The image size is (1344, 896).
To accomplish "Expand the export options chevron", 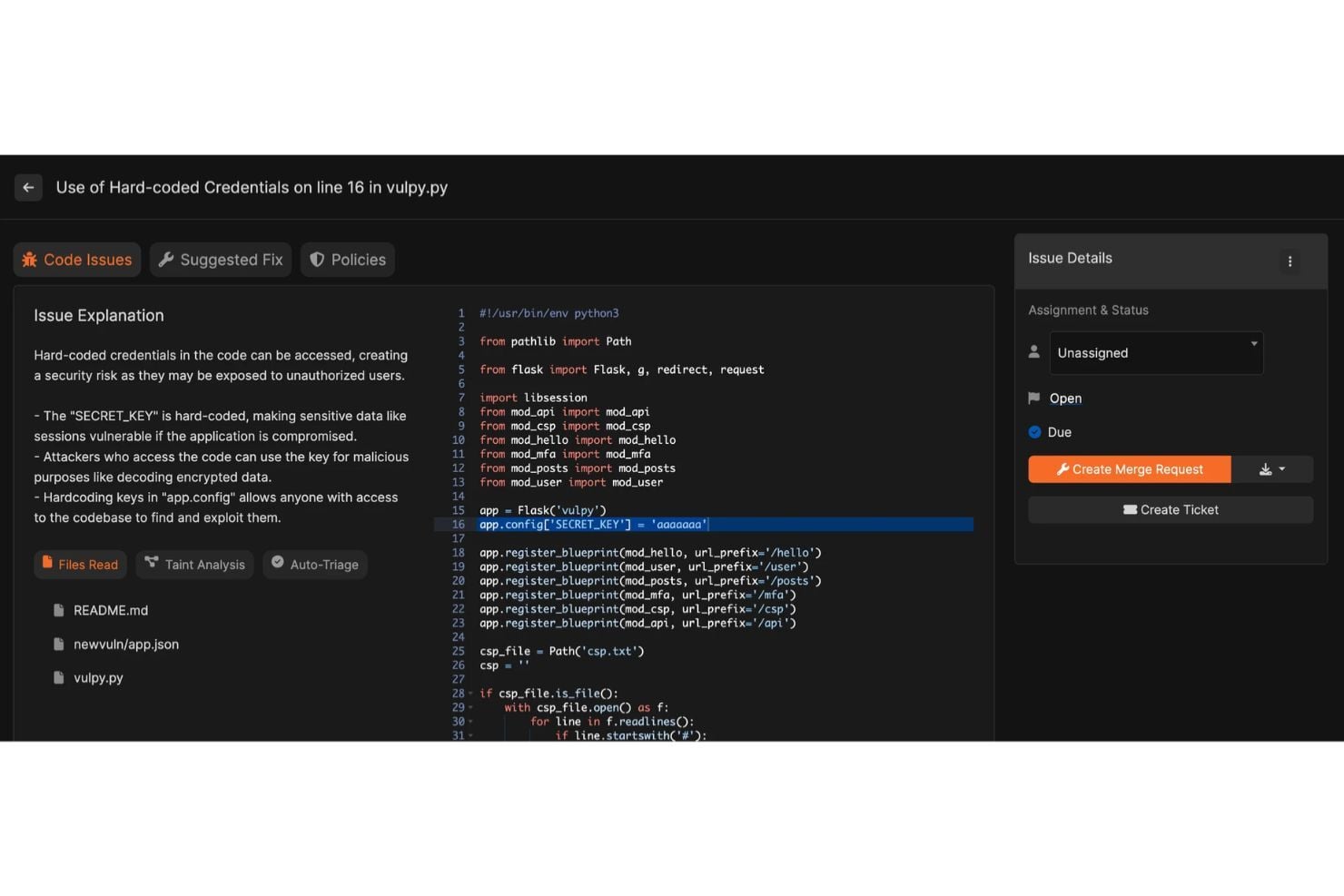I will coord(1281,469).
